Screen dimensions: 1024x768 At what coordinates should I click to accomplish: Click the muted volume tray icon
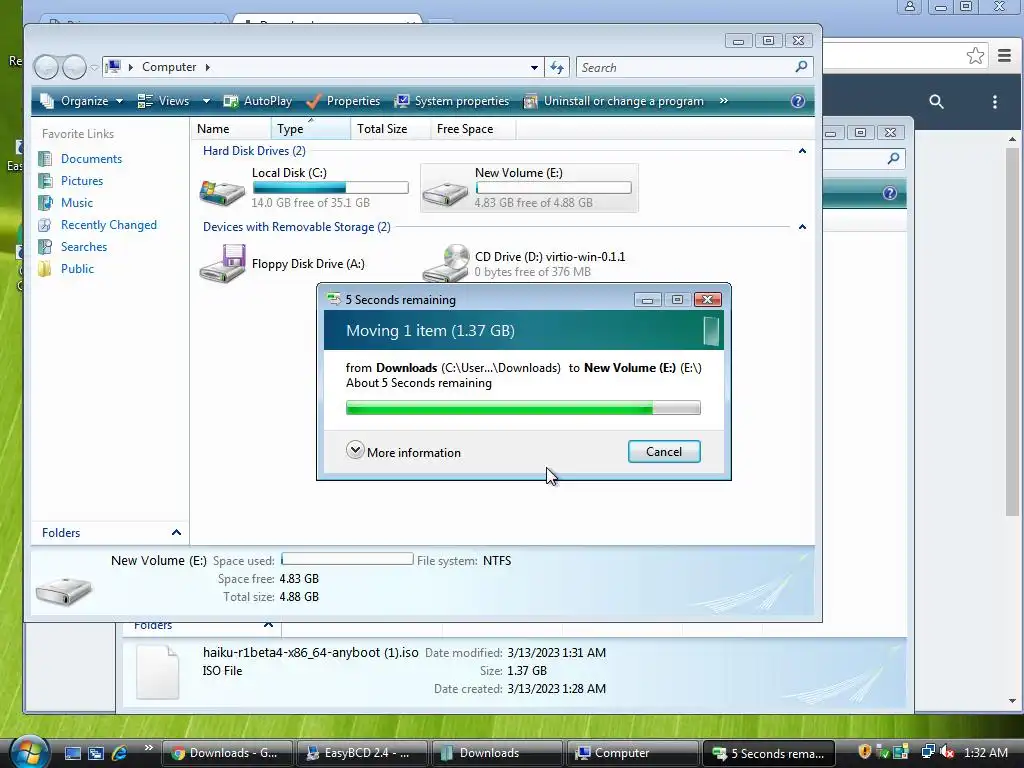(x=948, y=752)
